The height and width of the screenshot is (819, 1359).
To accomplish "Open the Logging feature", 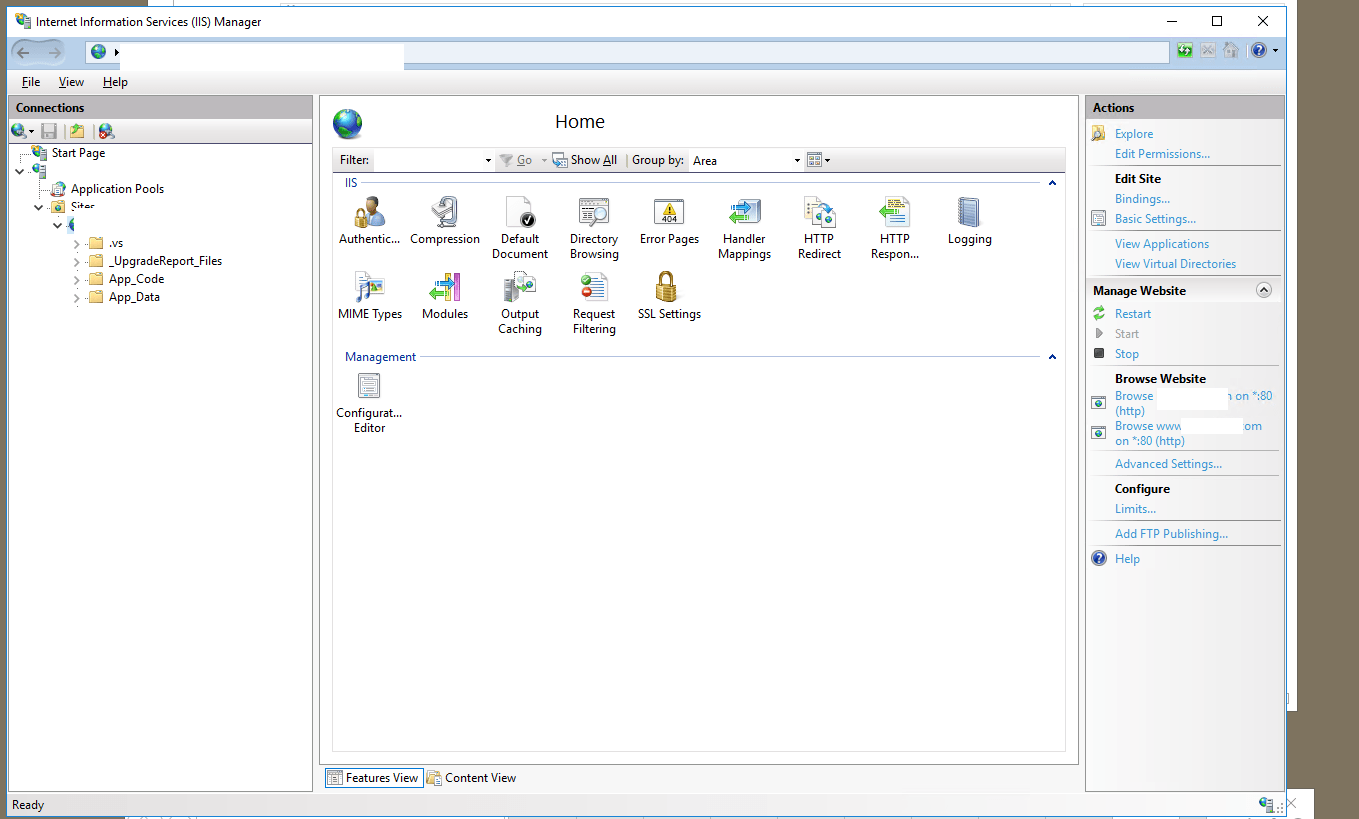I will coord(970,220).
